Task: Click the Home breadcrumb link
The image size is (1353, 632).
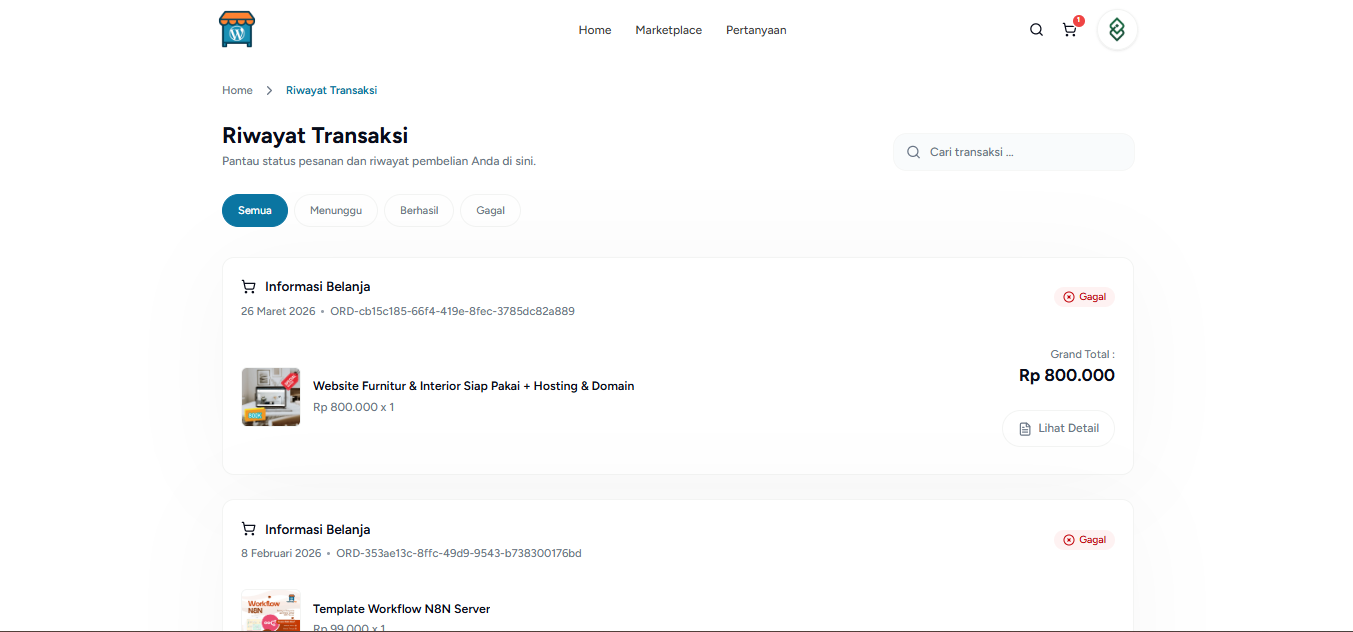Action: coord(237,91)
